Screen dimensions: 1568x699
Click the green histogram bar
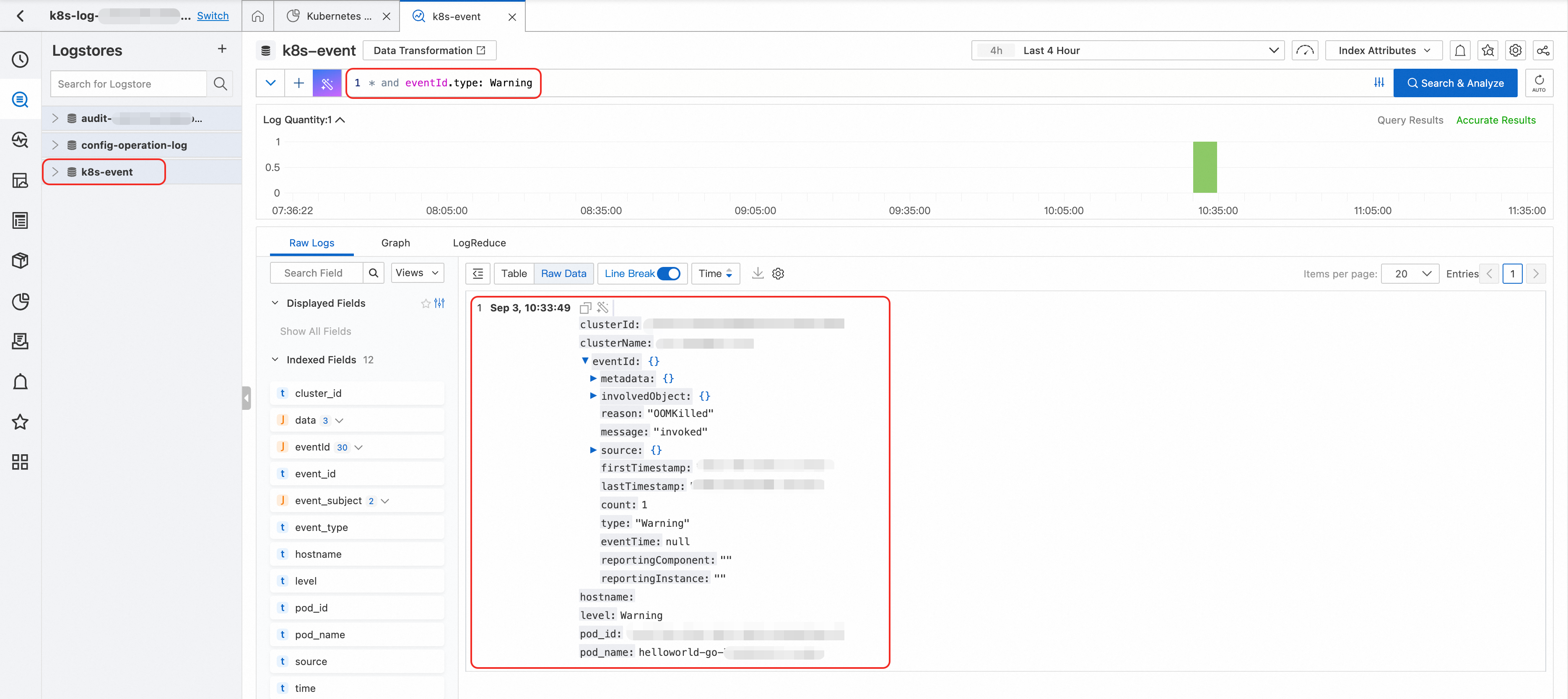click(1205, 167)
